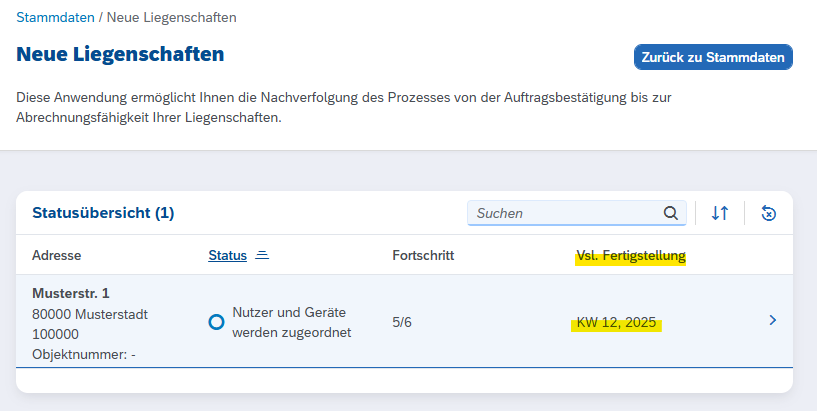Focus the Suchen search field
The image size is (817, 411).
click(x=565, y=213)
